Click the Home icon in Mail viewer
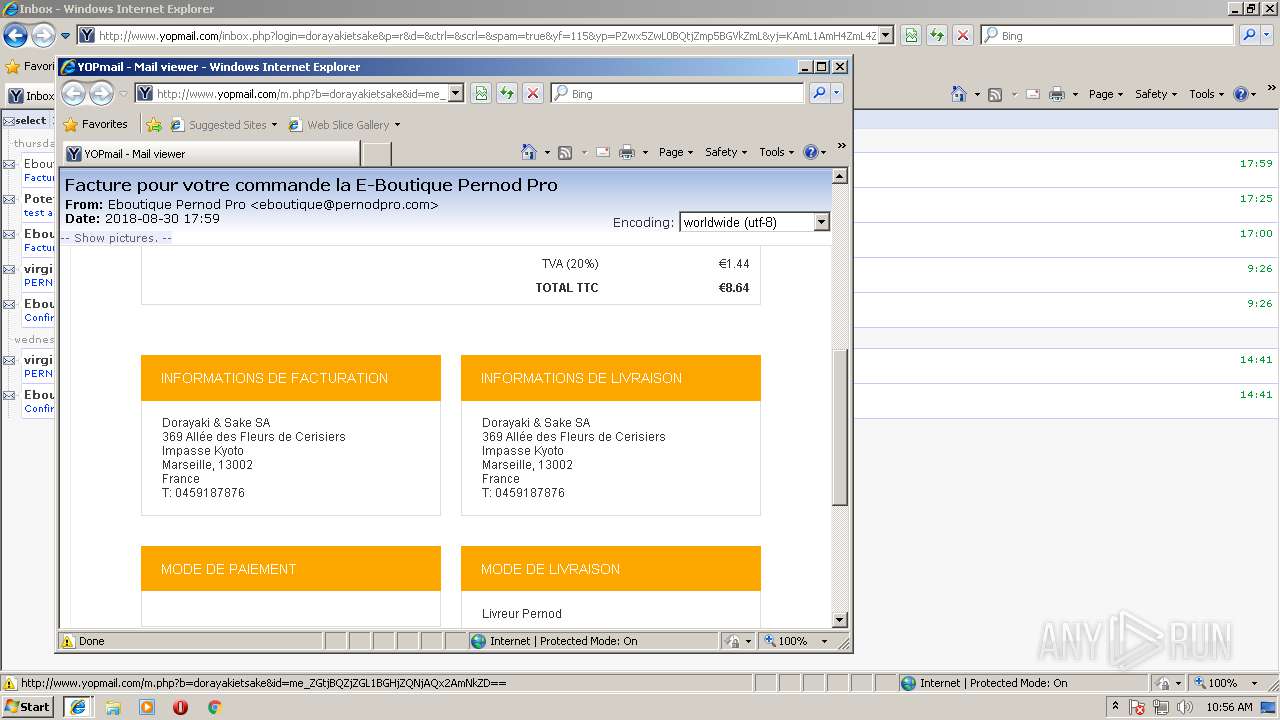Image resolution: width=1280 pixels, height=720 pixels. tap(530, 152)
